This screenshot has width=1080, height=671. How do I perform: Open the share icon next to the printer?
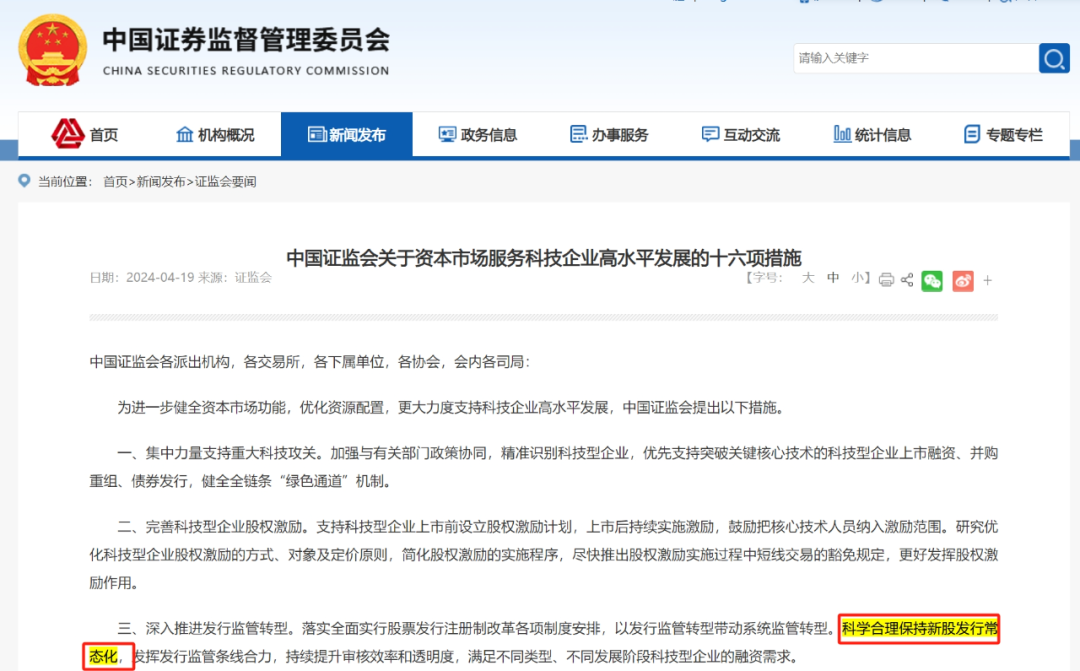coord(907,281)
